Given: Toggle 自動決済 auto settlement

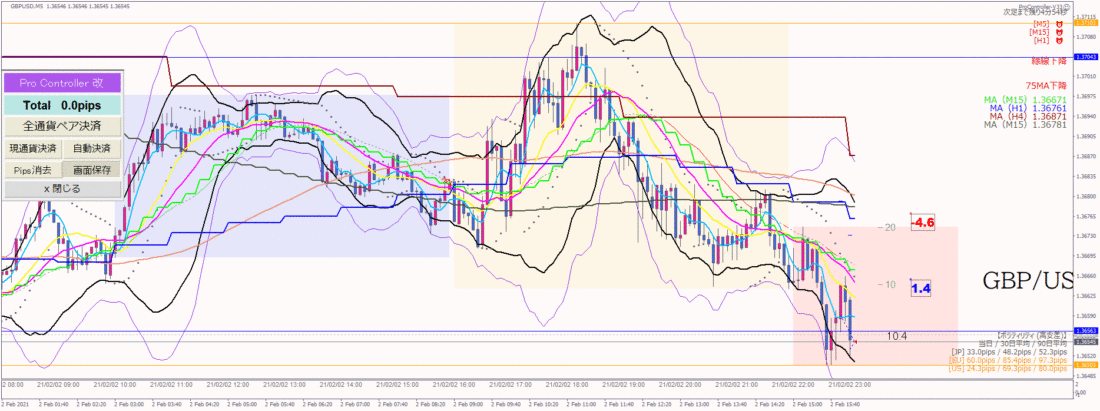Looking at the screenshot, I should [92, 149].
